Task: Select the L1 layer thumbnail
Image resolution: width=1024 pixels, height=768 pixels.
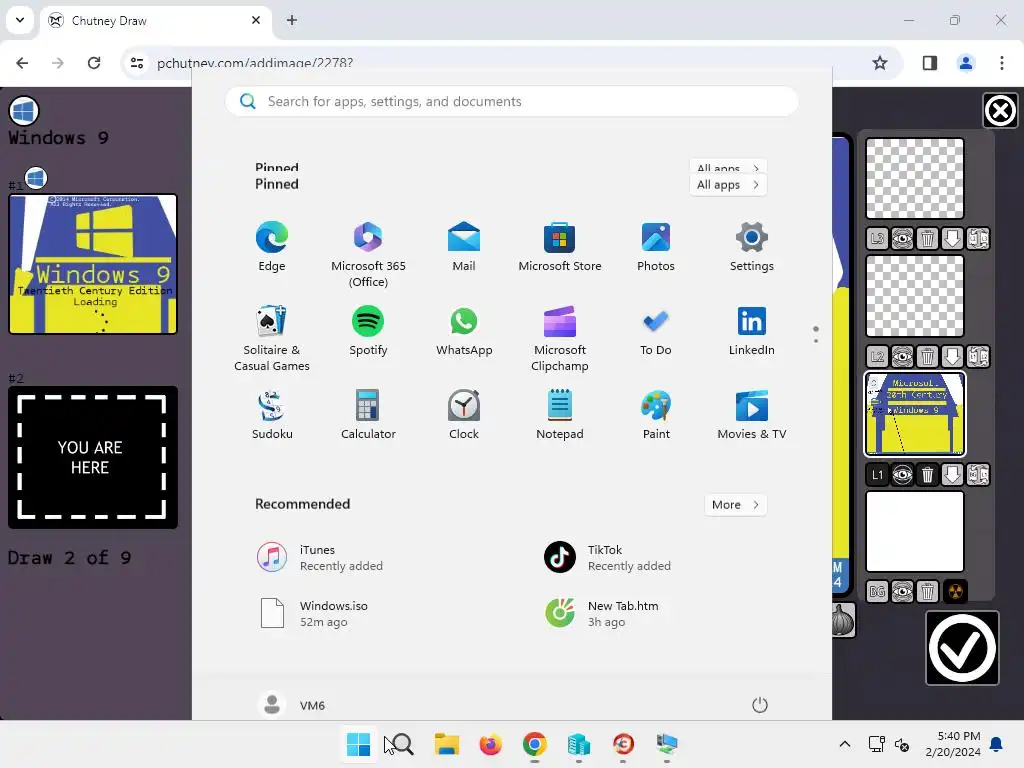Action: tap(914, 414)
